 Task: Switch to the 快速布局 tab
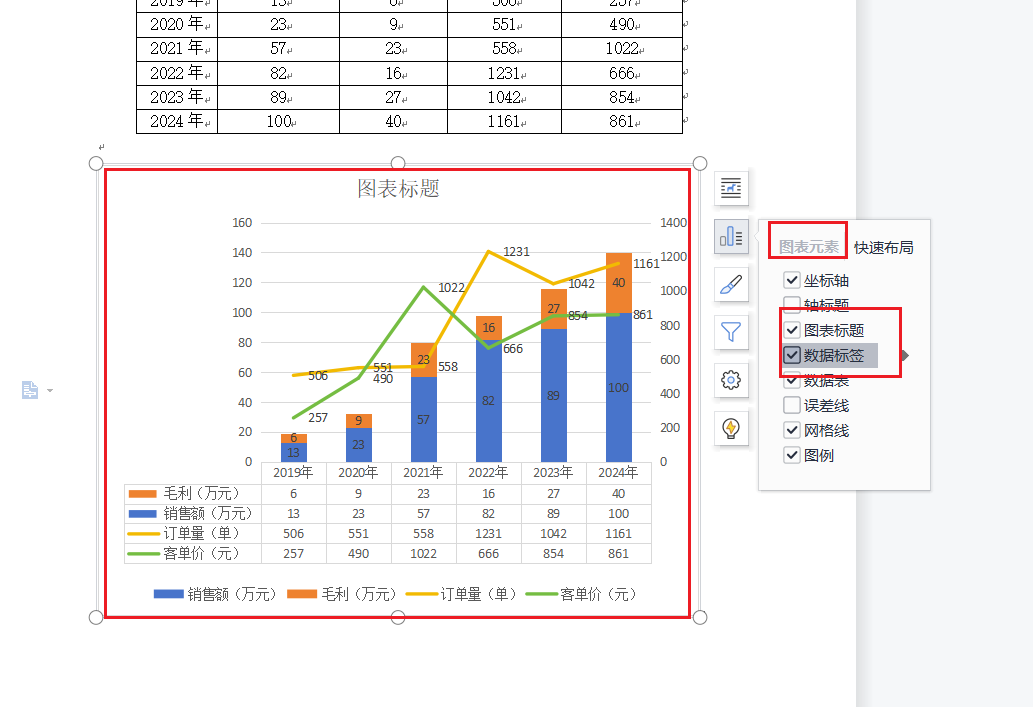click(x=883, y=248)
